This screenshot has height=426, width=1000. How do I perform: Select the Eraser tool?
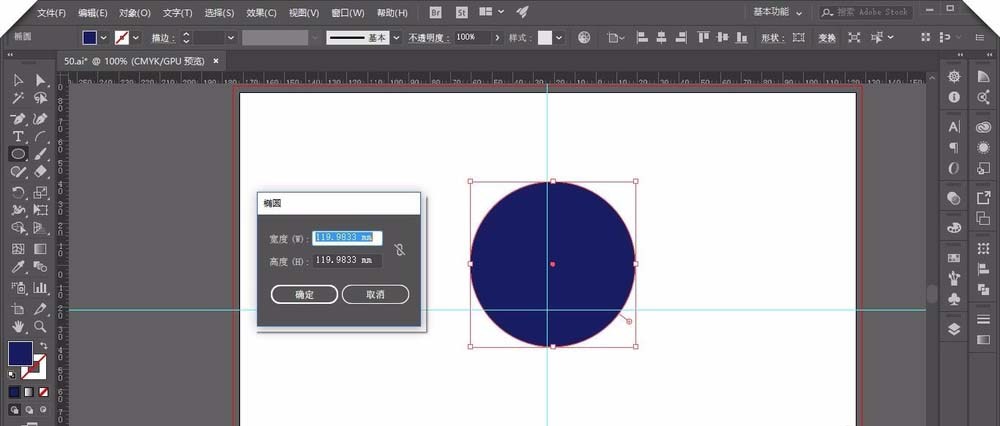[x=40, y=172]
